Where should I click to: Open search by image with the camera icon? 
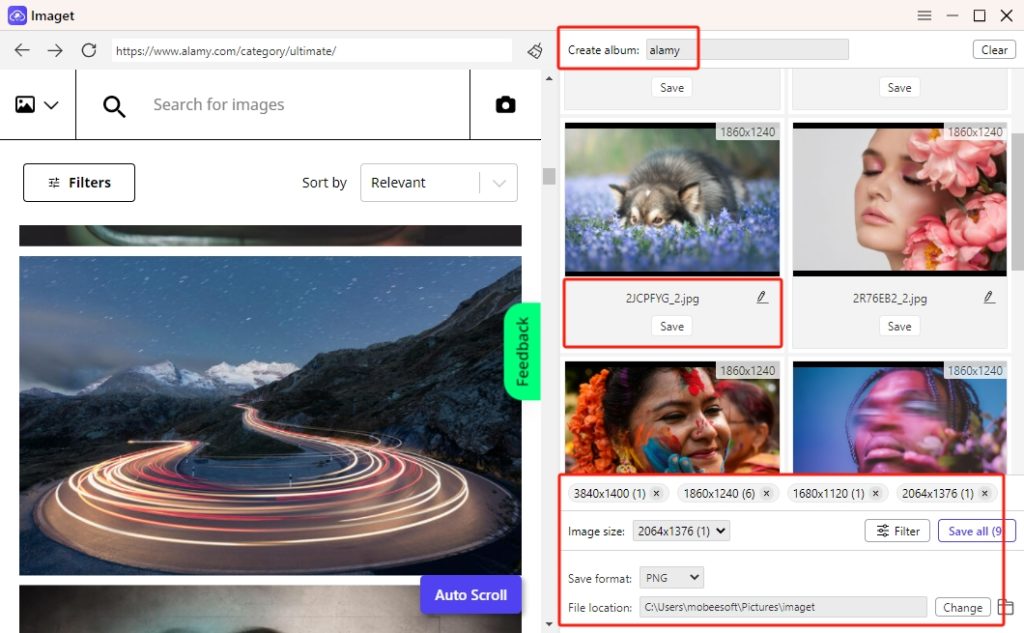[x=504, y=104]
